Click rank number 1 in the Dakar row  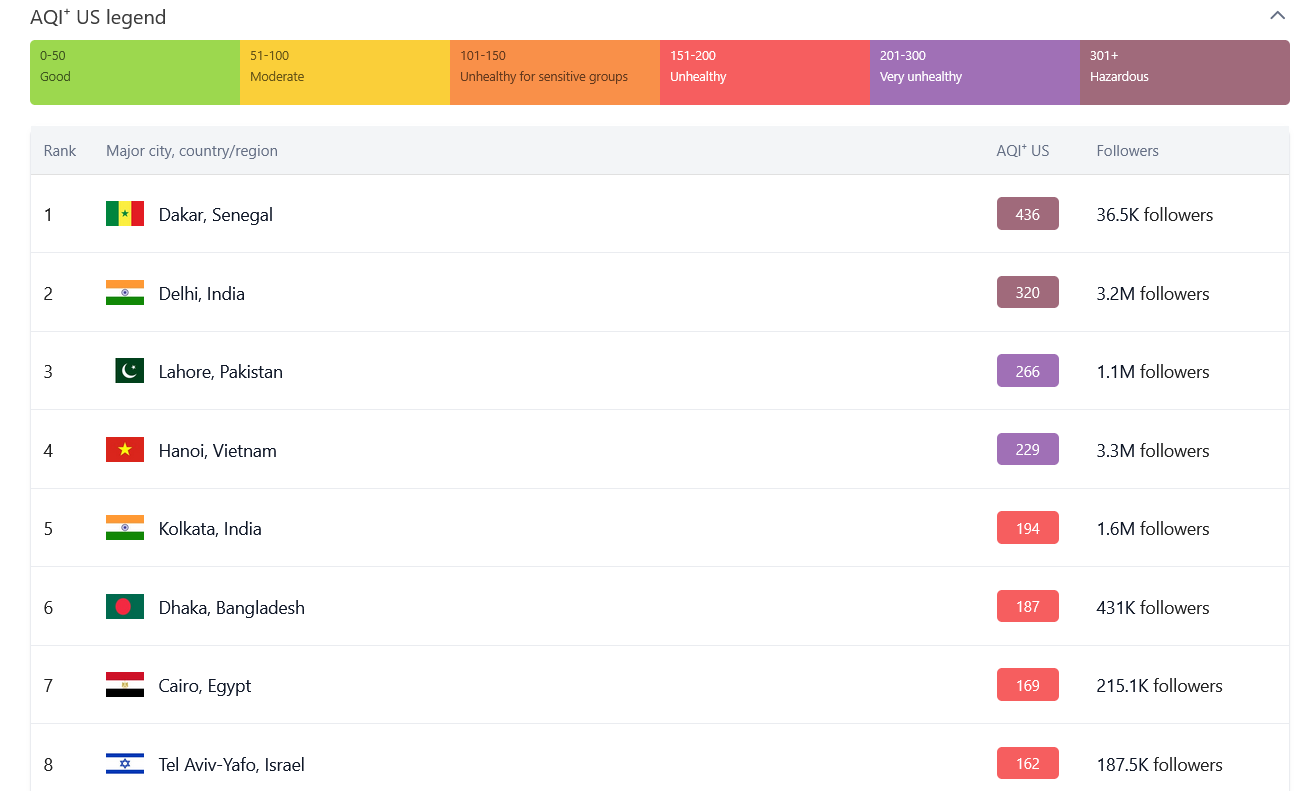48,215
